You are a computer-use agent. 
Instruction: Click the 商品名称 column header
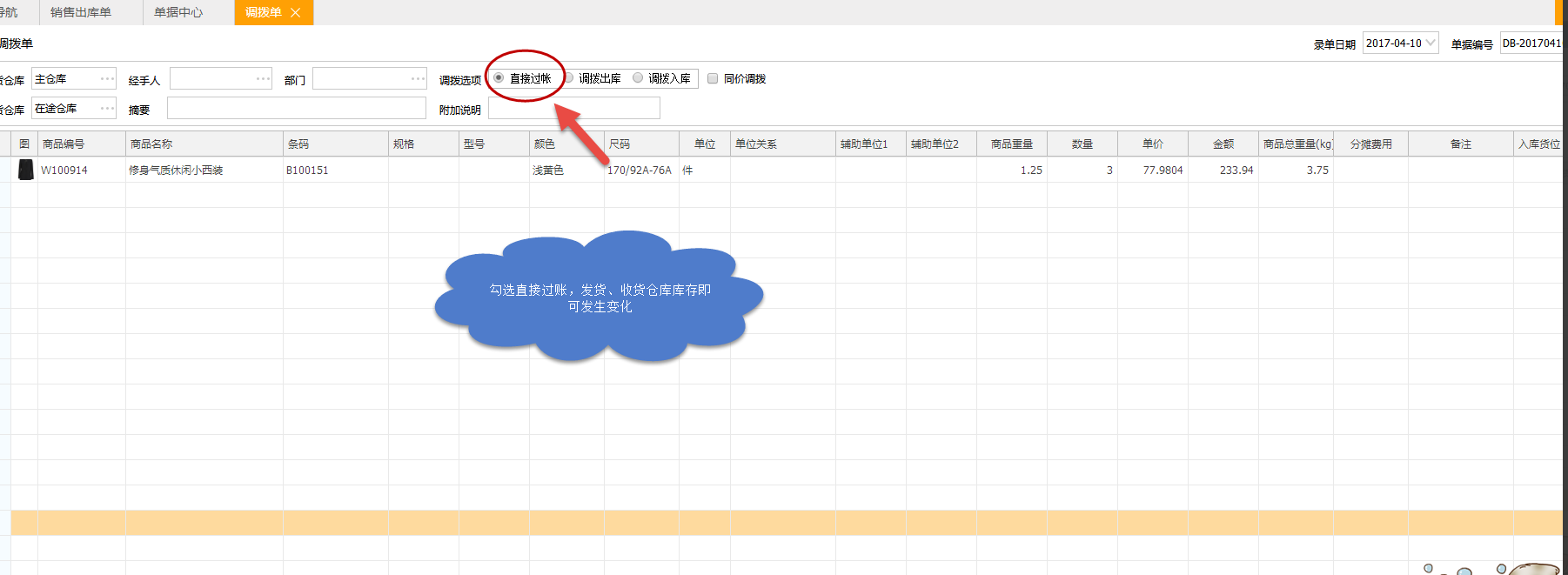[204, 144]
